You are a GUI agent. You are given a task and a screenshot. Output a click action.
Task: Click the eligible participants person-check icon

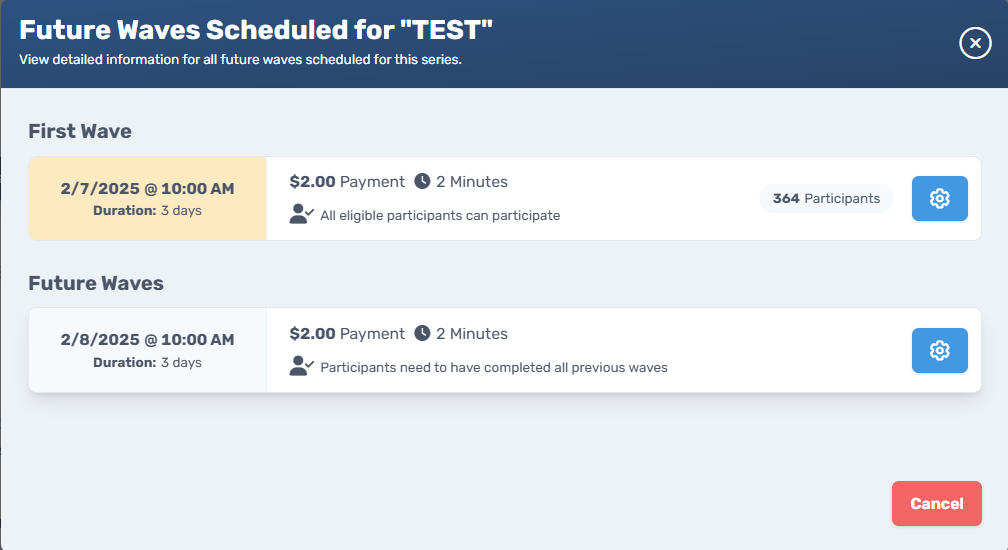301,214
